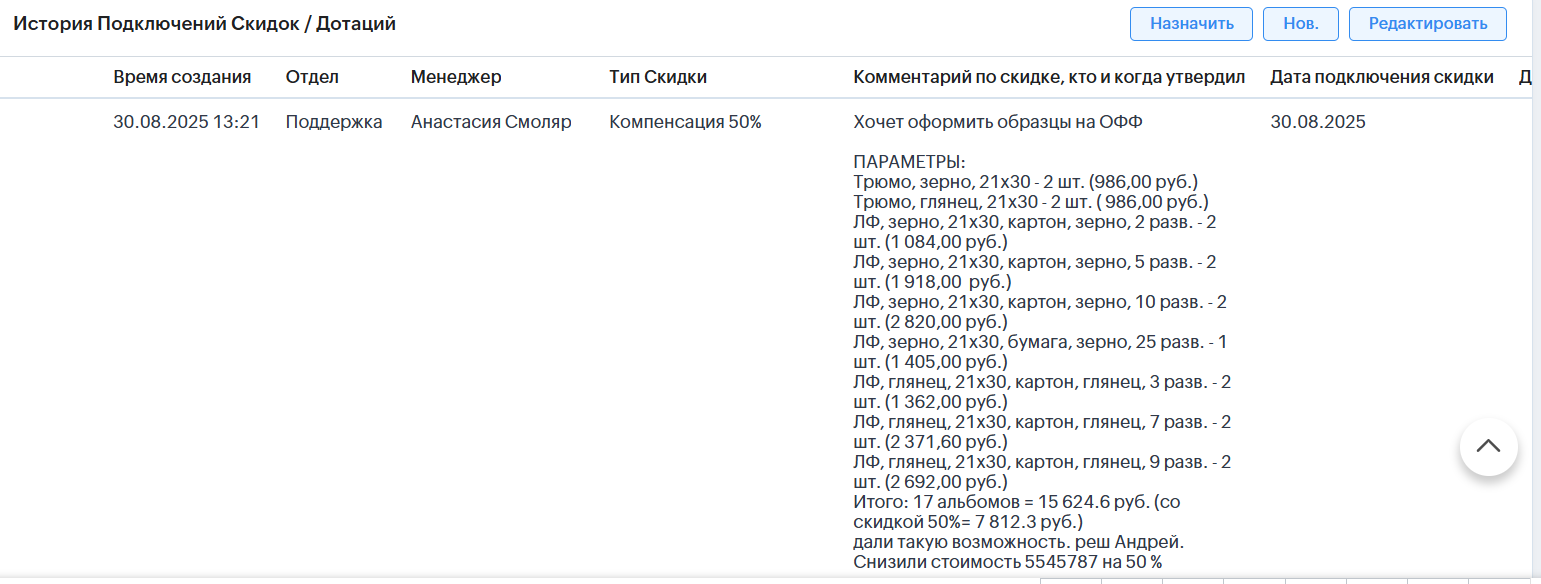Open editing with the Редактировать button

click(x=1427, y=24)
